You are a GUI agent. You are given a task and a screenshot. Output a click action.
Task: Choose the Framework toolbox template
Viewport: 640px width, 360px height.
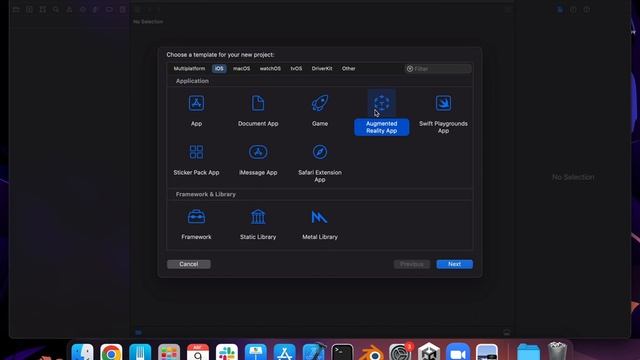(x=196, y=217)
